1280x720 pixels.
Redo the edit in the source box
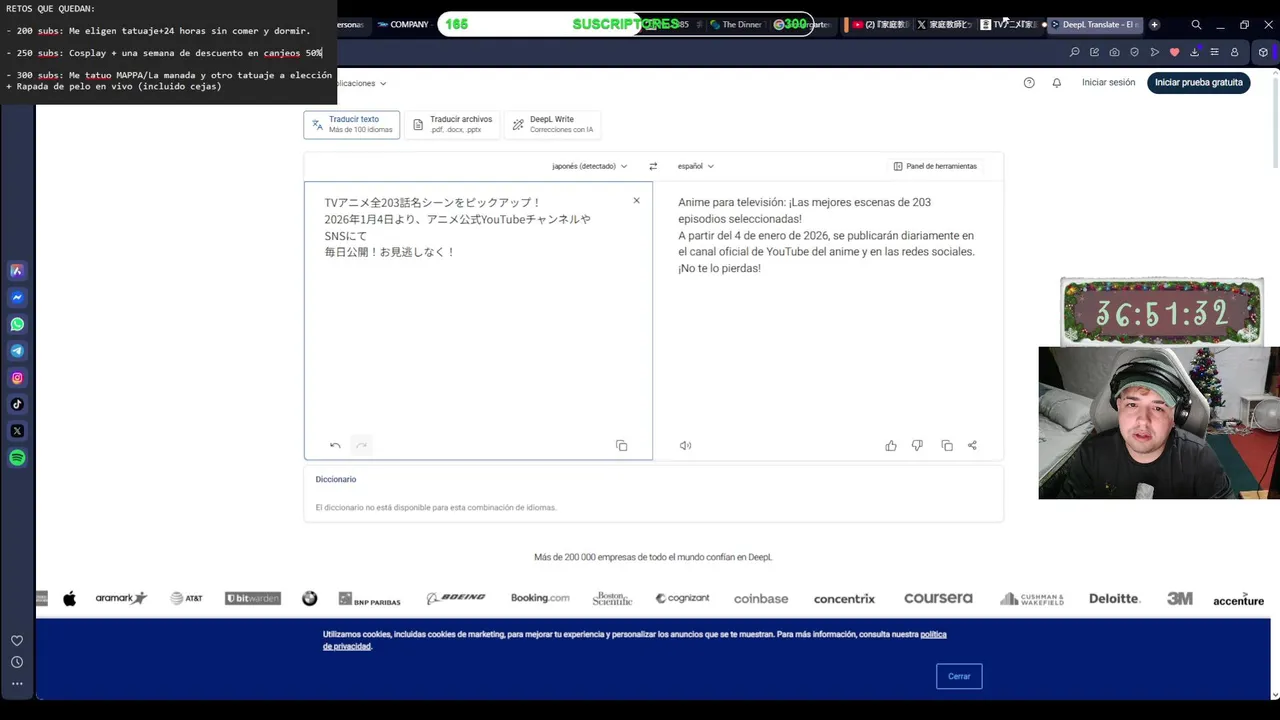[361, 445]
